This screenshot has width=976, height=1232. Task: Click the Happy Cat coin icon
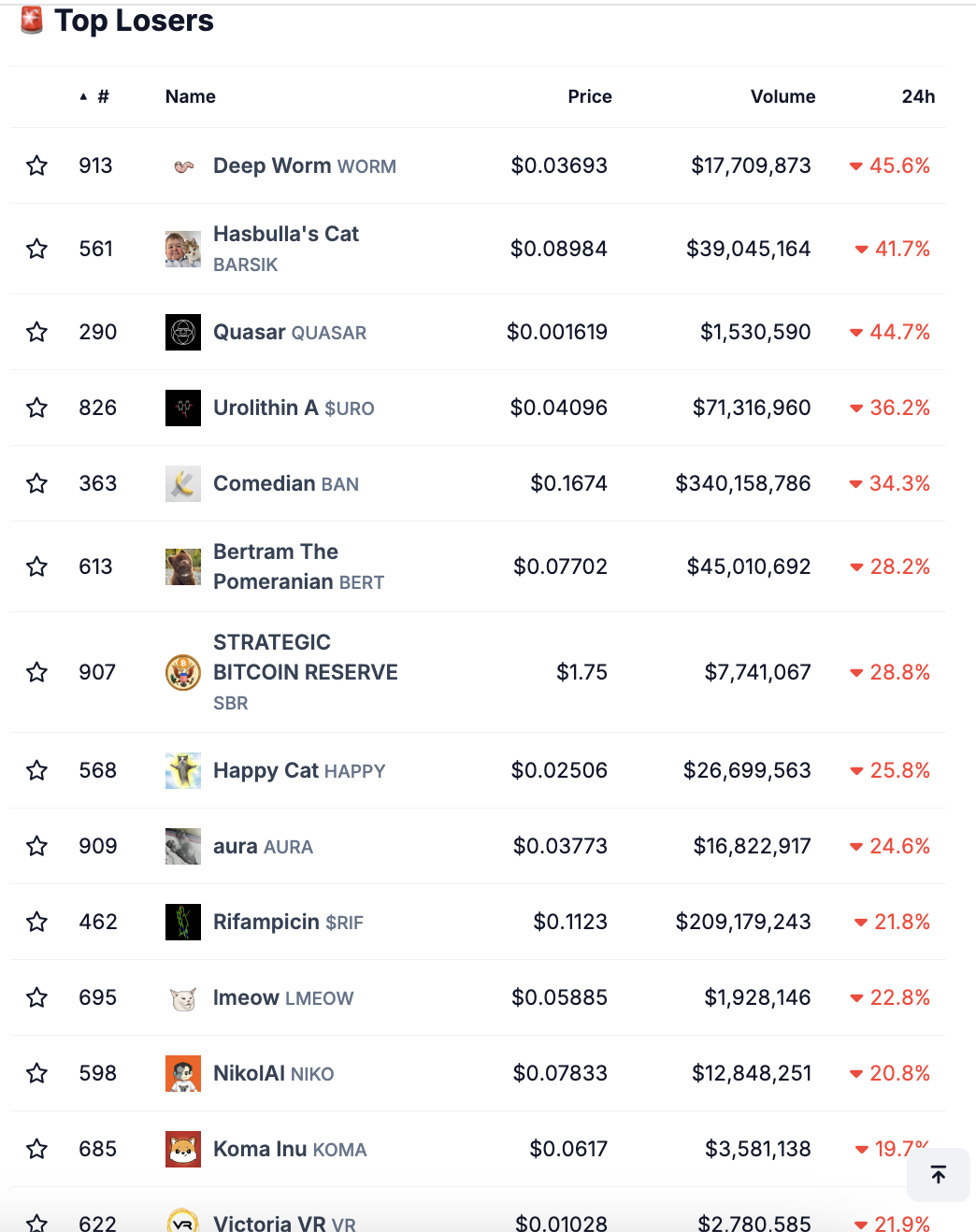coord(183,771)
